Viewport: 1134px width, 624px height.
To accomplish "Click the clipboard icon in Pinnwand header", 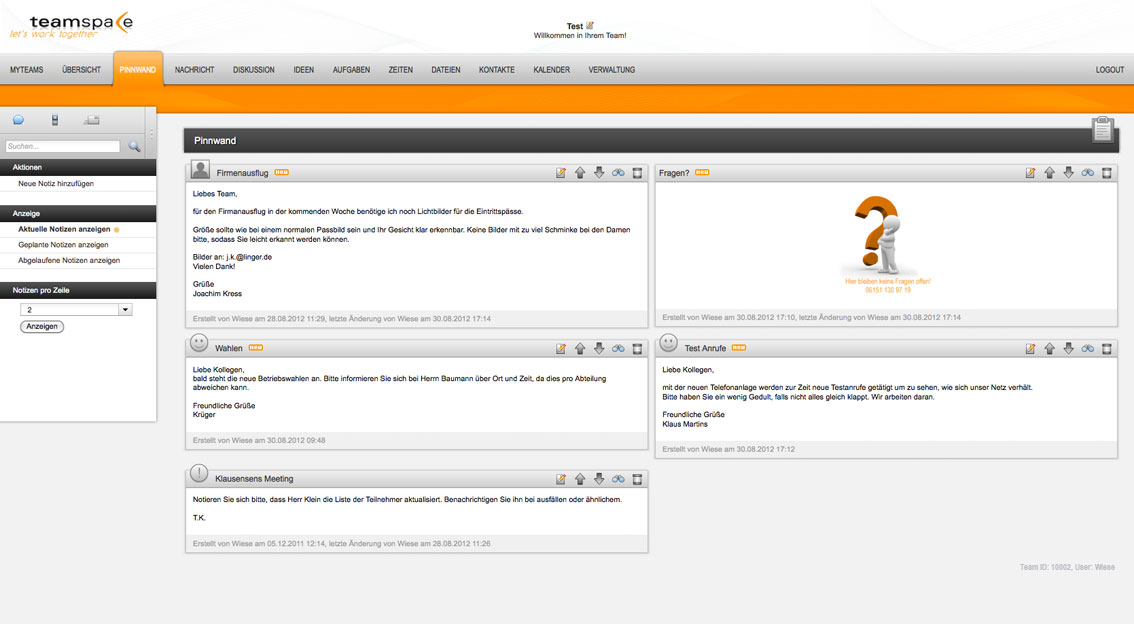I will coord(1102,129).
